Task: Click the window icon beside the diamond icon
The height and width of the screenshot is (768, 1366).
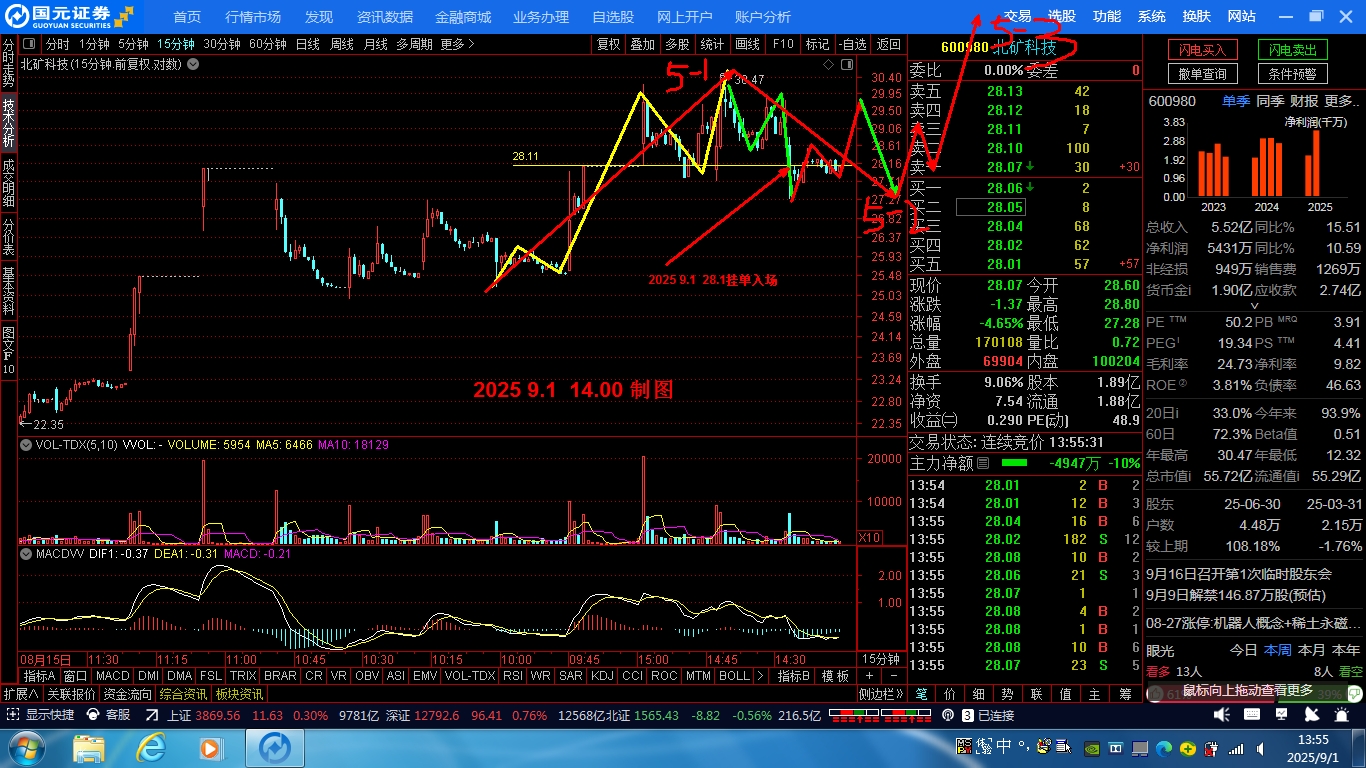Action: 847,64
